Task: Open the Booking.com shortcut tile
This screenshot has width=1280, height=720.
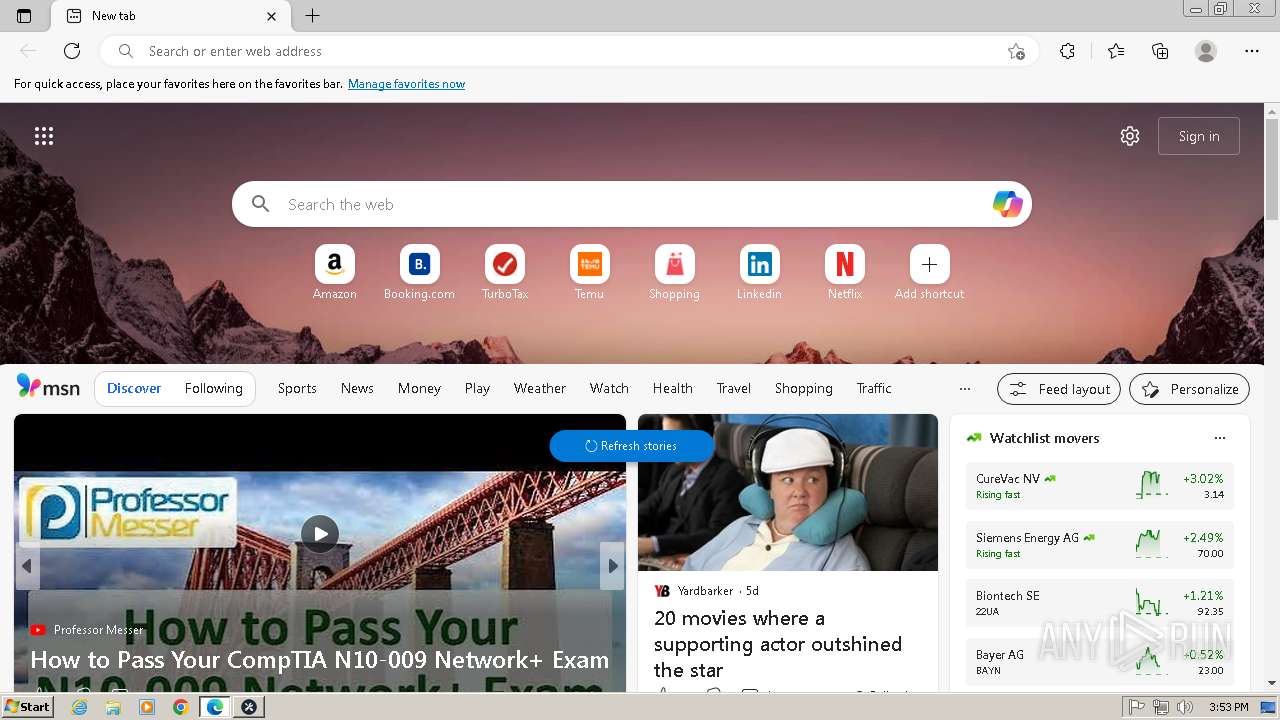Action: (x=419, y=273)
